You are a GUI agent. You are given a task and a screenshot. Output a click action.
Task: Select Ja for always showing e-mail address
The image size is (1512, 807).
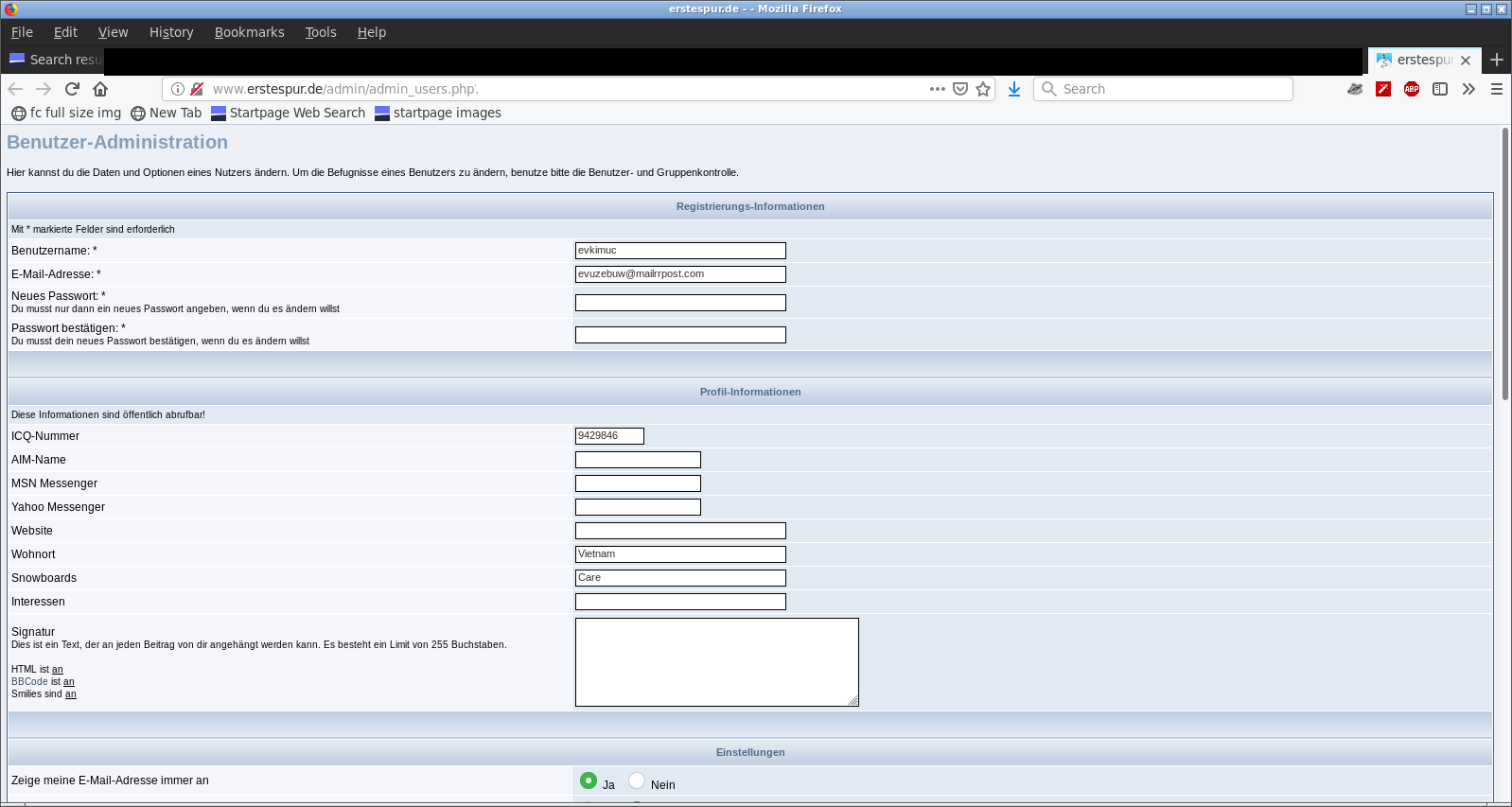[x=589, y=781]
